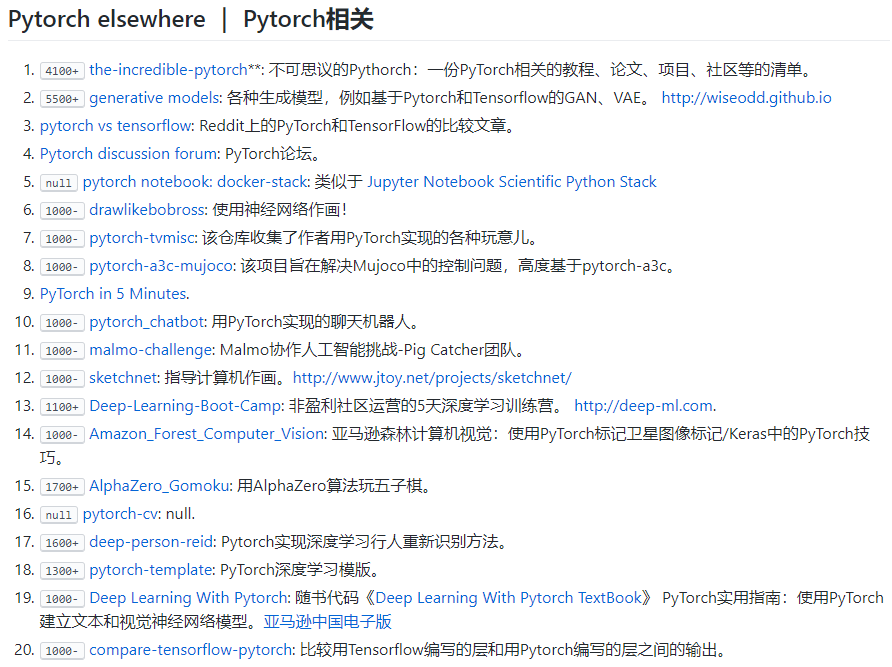Open AlphaZero_Gomoku link
The image size is (892, 667).
[x=159, y=486]
